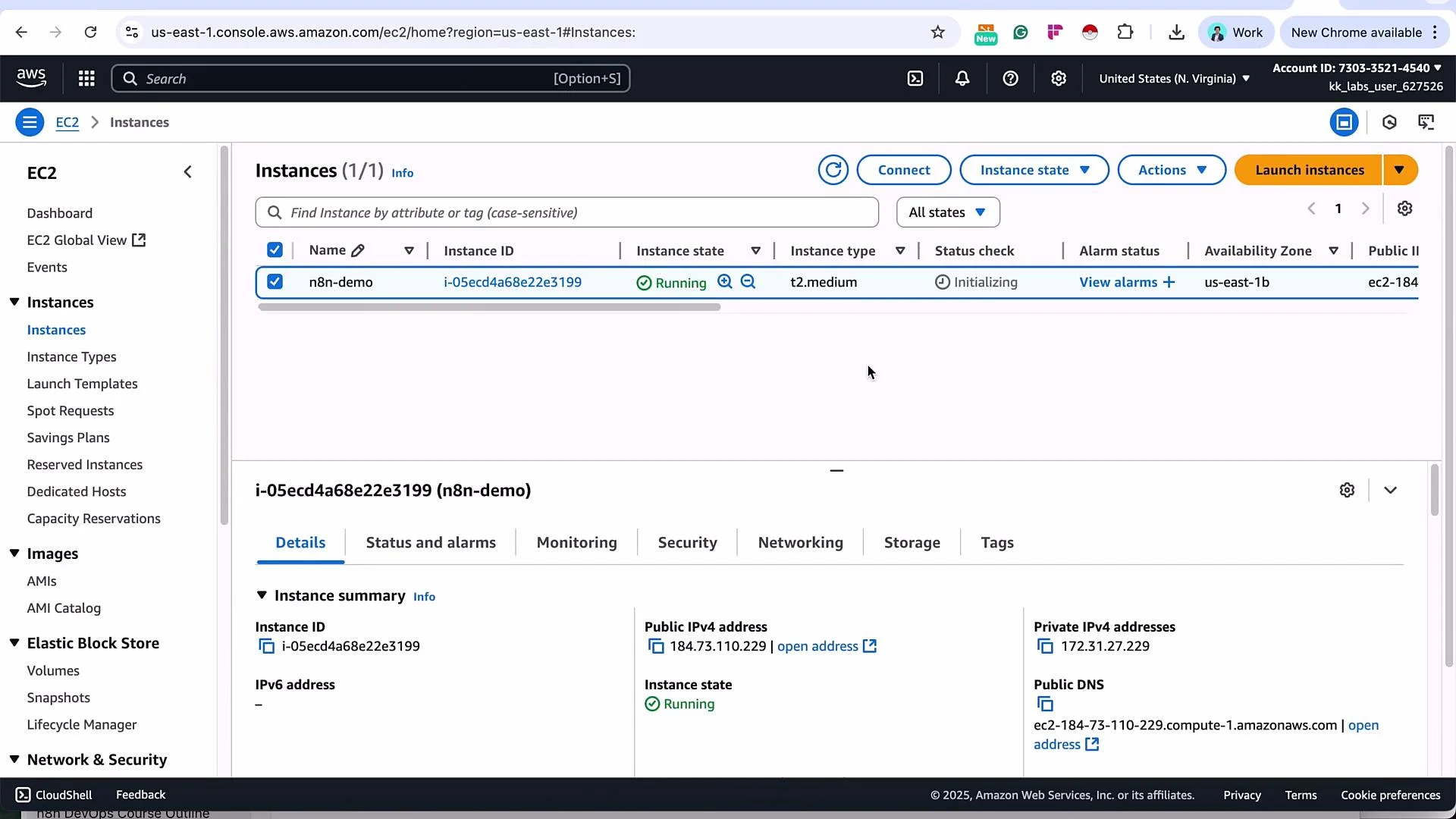1456x819 pixels.
Task: Switch to the Security tab
Action: pyautogui.click(x=687, y=542)
